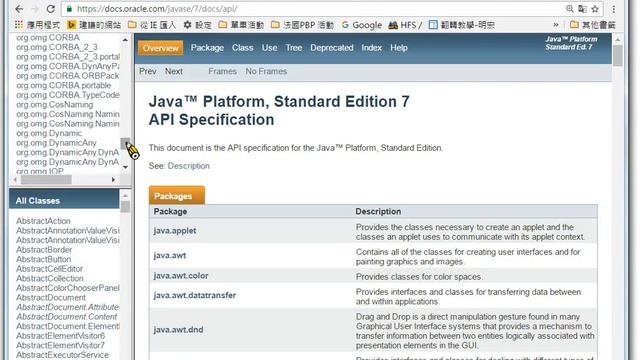Viewport: 640px width, 360px height.
Task: Open the 法國PBP 活動 bookmark folder
Action: point(302,25)
